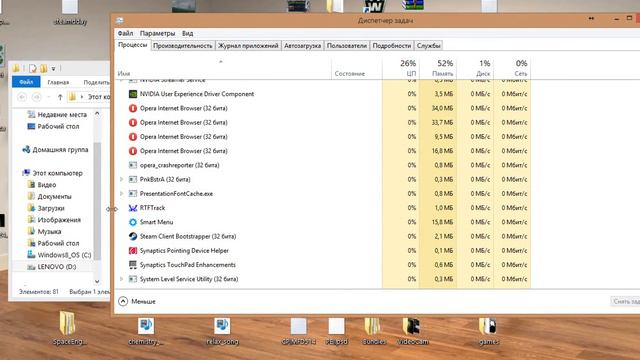Open Загрузки in Explorer sidebar

click(46, 208)
